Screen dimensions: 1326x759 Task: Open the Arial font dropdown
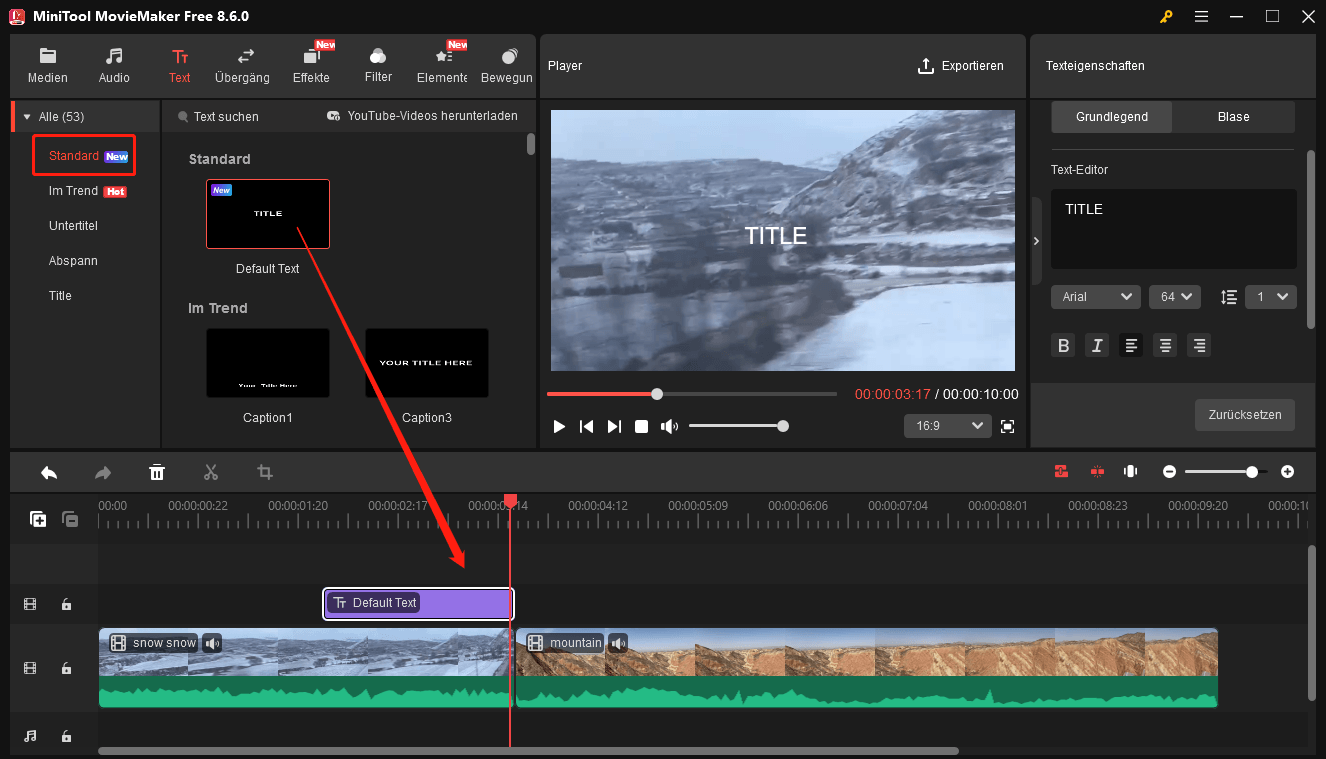point(1095,296)
